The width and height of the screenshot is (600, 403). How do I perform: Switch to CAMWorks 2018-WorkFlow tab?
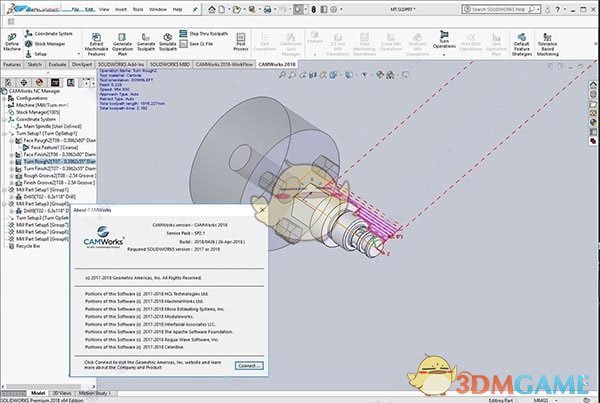point(224,64)
